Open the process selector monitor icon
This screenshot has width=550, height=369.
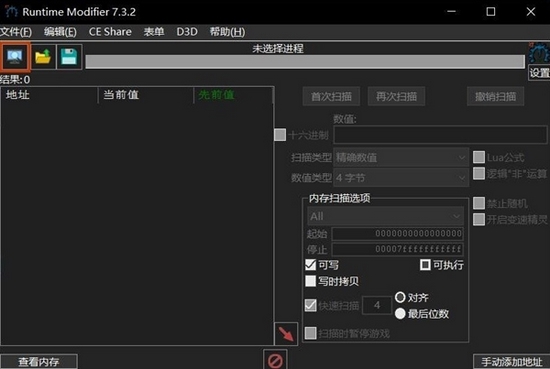(14, 56)
